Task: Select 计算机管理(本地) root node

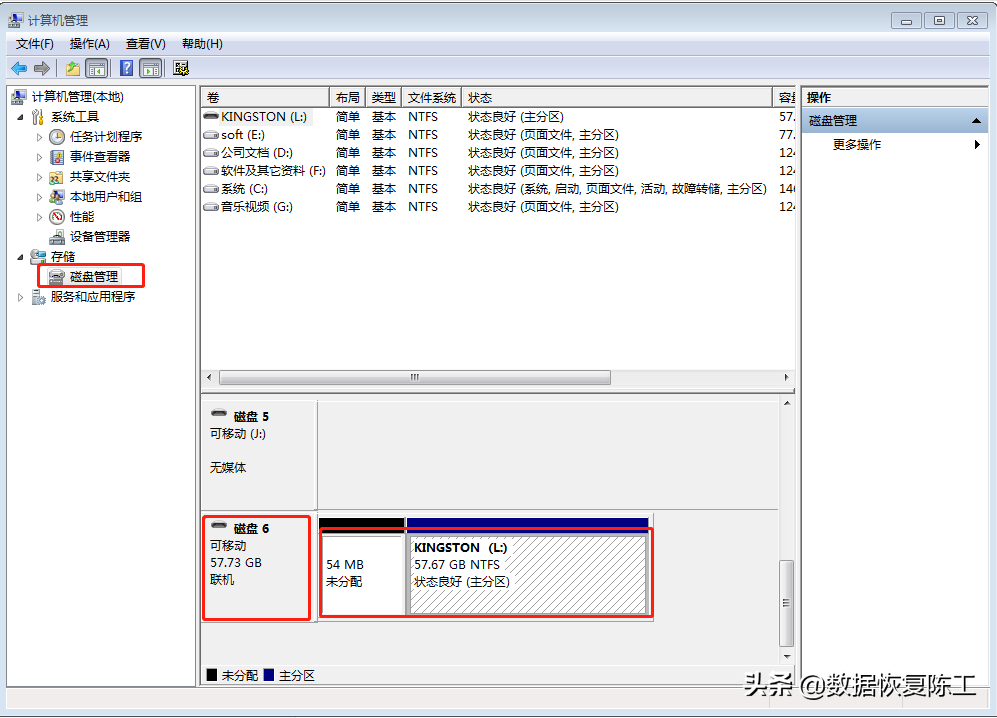Action: tap(78, 97)
